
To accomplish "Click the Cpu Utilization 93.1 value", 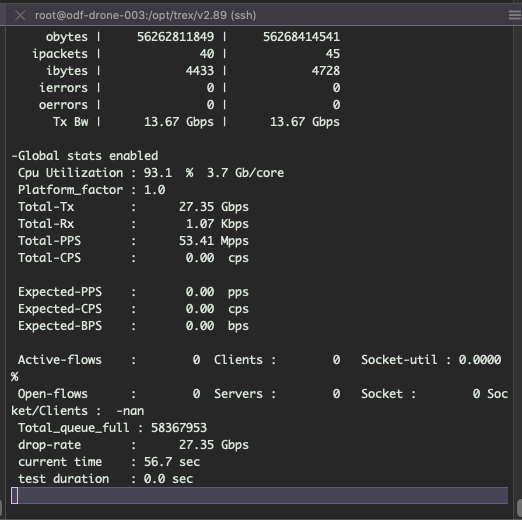I will point(158,173).
